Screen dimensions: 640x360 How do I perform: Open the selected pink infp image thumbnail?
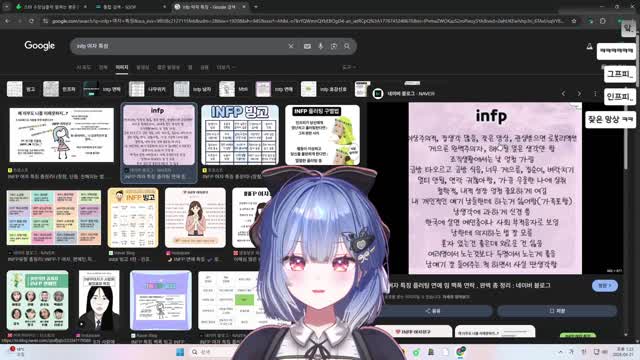tap(159, 135)
